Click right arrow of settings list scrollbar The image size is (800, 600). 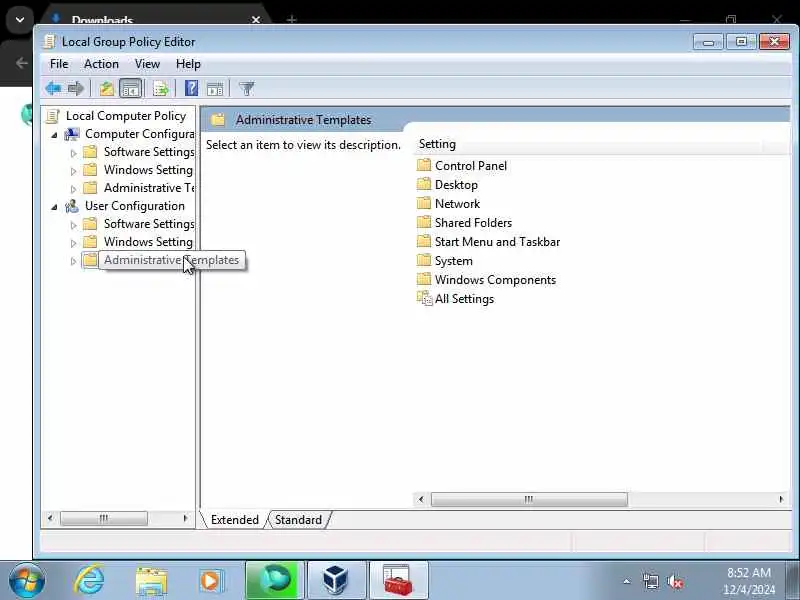point(781,499)
